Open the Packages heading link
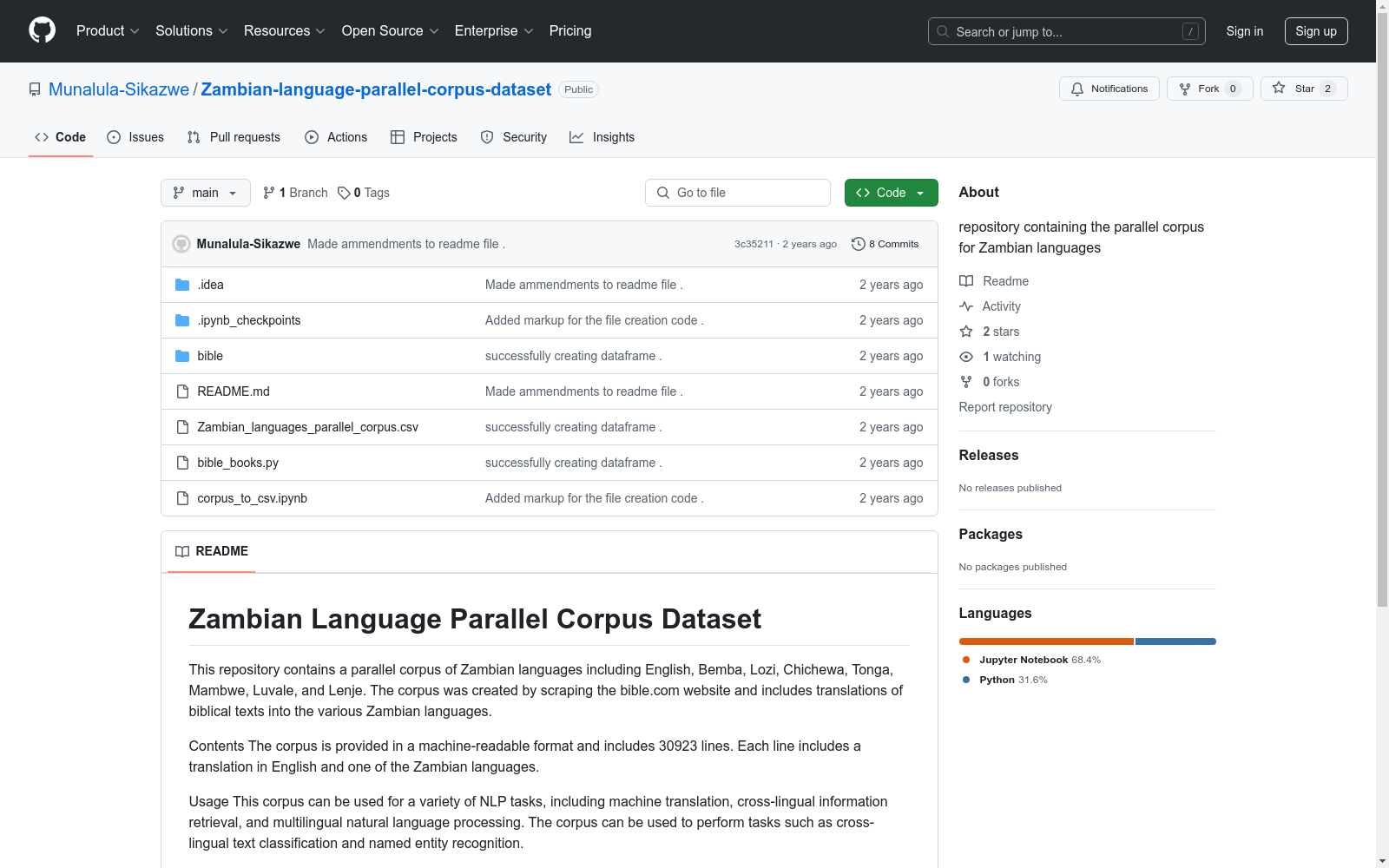1389x868 pixels. pos(991,534)
